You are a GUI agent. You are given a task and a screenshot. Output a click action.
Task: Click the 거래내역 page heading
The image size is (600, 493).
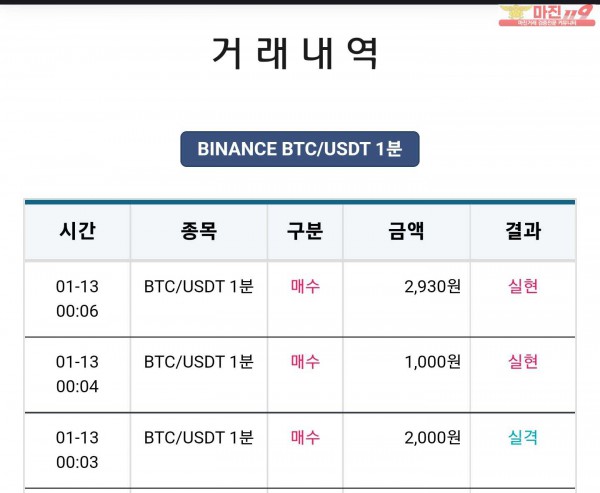[297, 53]
